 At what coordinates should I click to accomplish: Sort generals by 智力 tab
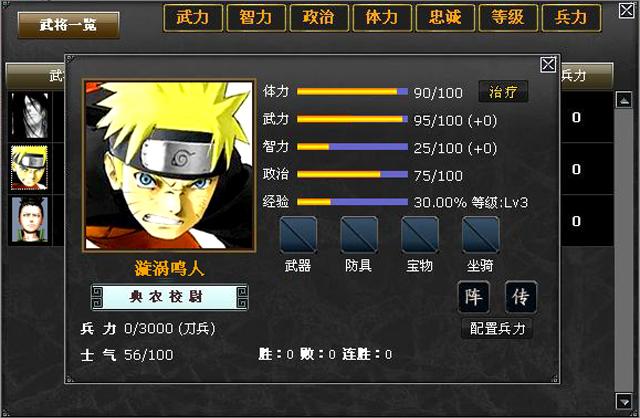pyautogui.click(x=256, y=18)
